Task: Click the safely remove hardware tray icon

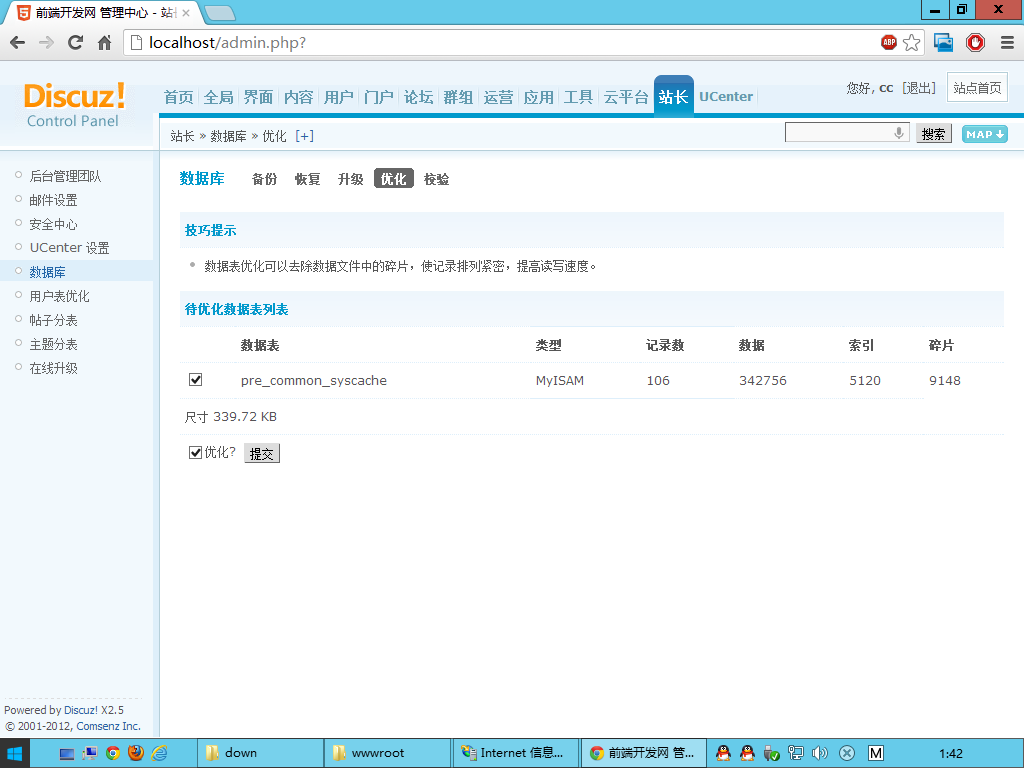Action: tap(771, 753)
